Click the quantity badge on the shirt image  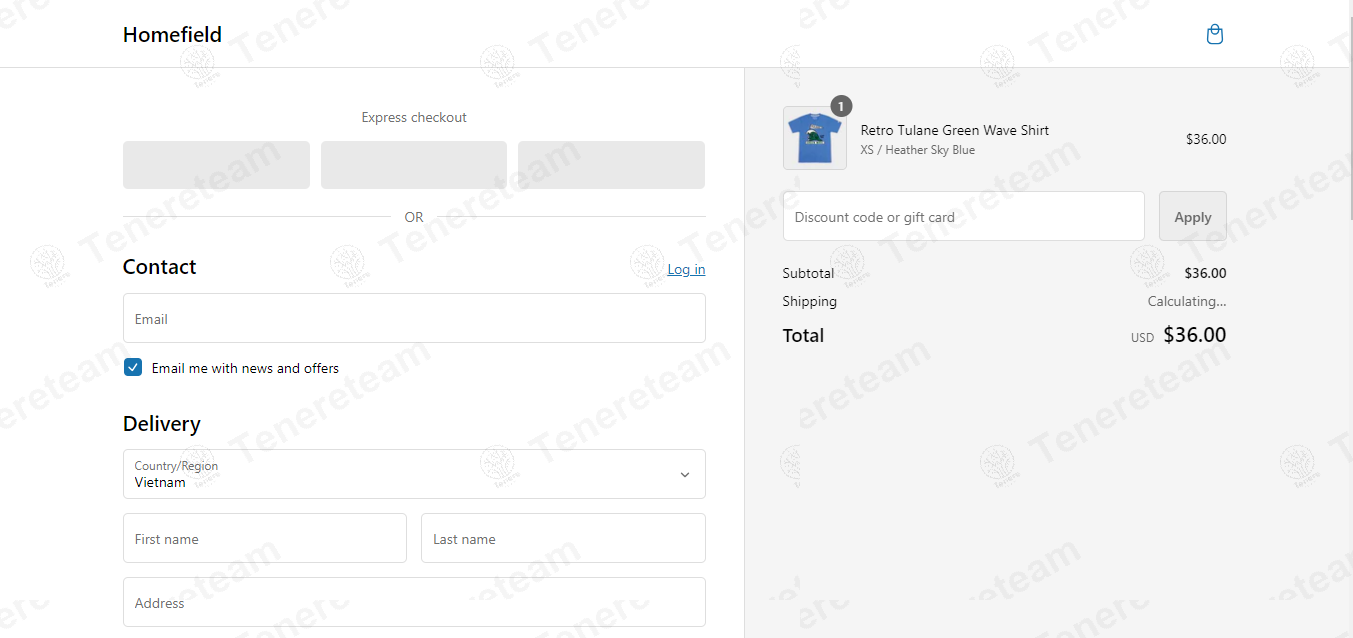pyautogui.click(x=841, y=106)
